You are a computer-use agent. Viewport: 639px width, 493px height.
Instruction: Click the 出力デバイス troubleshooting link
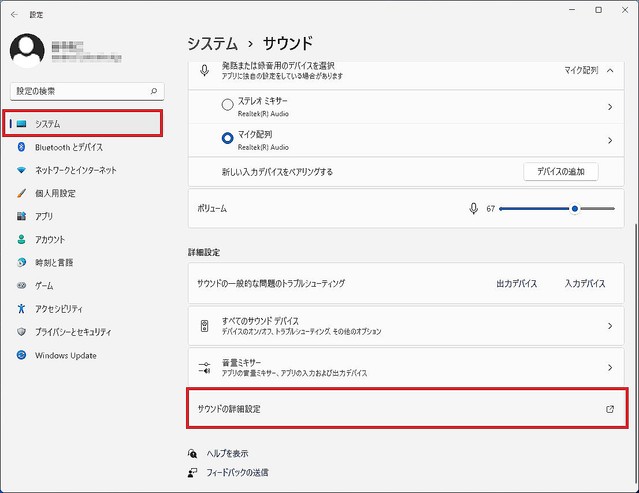tap(516, 284)
